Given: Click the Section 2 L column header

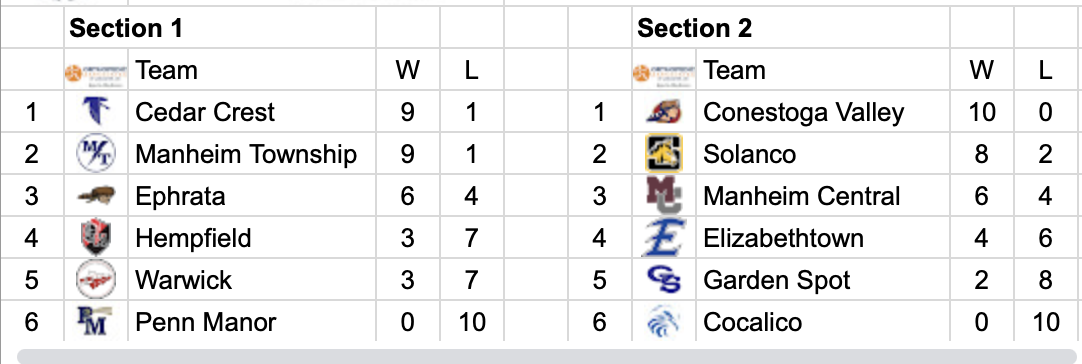Looking at the screenshot, I should 1045,70.
